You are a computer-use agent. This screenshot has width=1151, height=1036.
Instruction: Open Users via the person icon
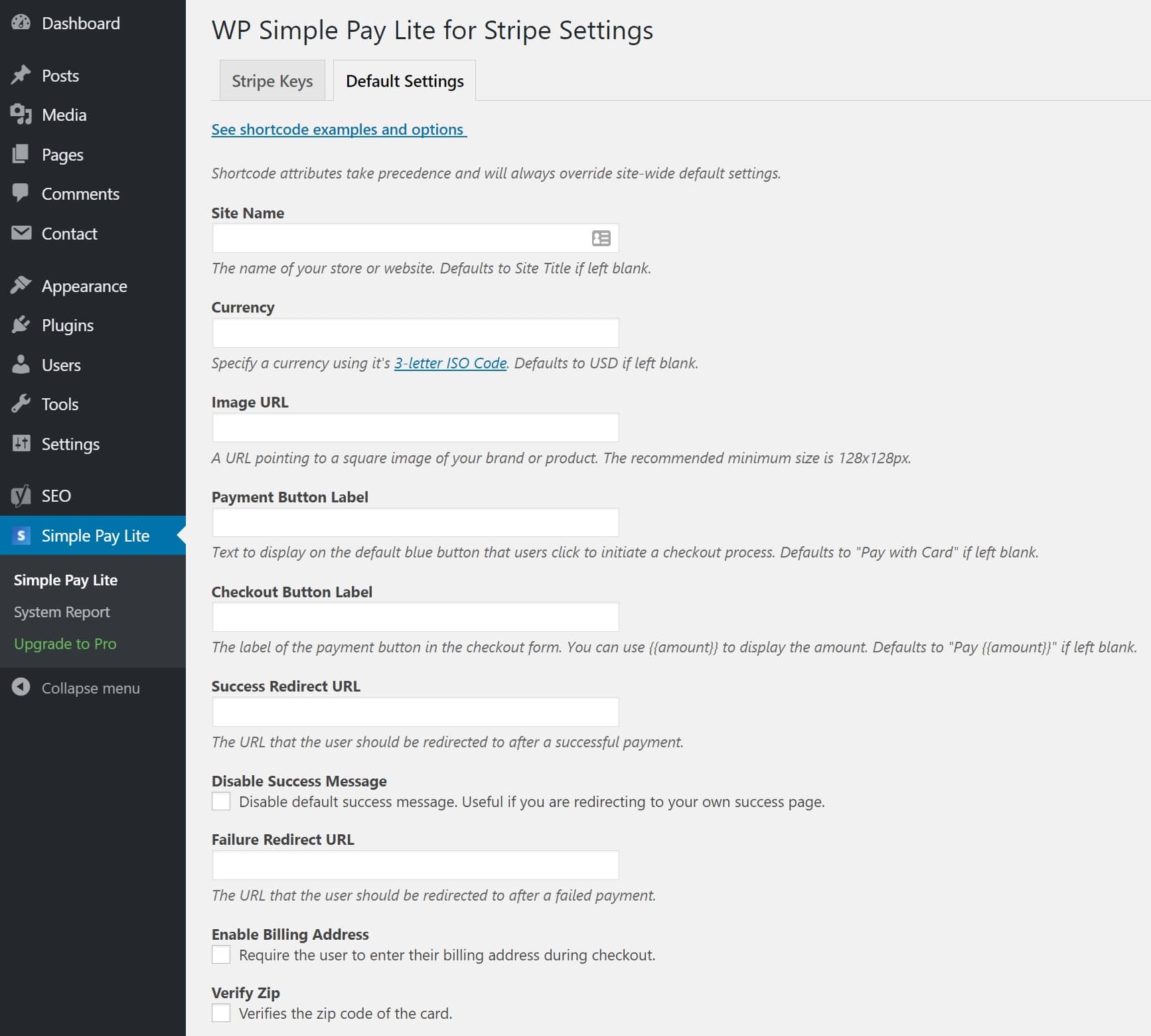[21, 364]
